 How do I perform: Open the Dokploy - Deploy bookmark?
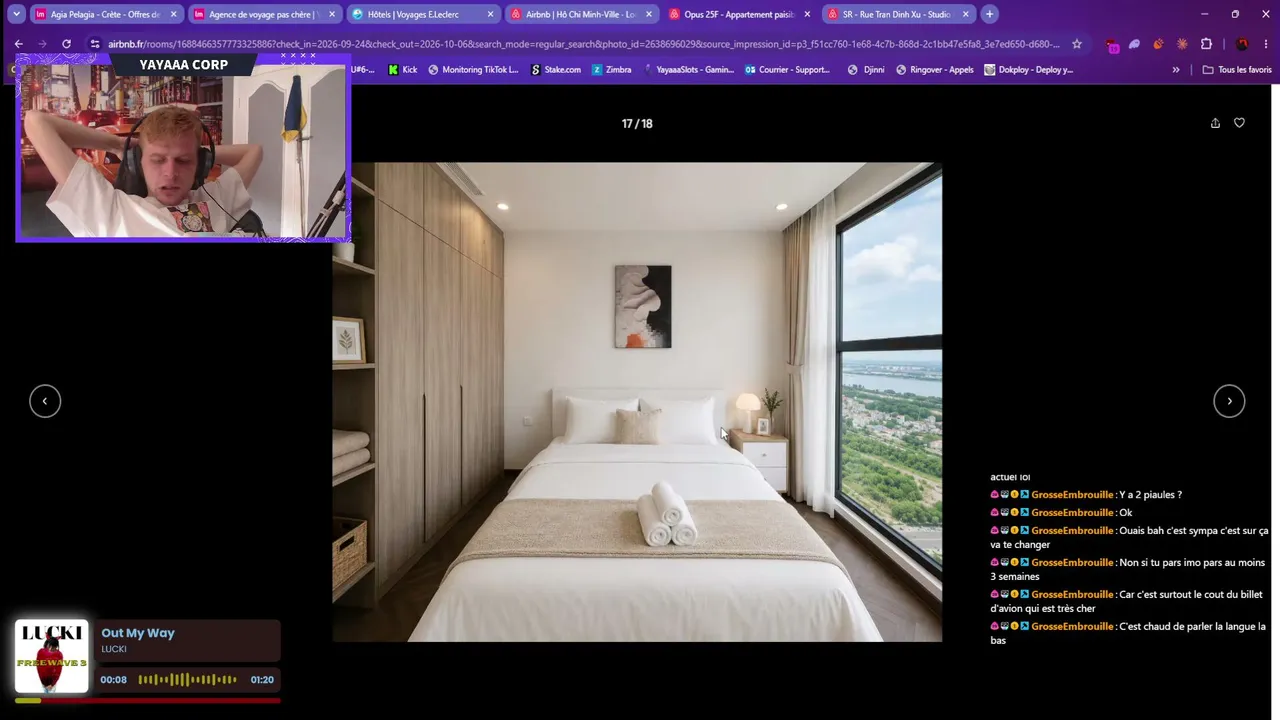(x=1029, y=70)
